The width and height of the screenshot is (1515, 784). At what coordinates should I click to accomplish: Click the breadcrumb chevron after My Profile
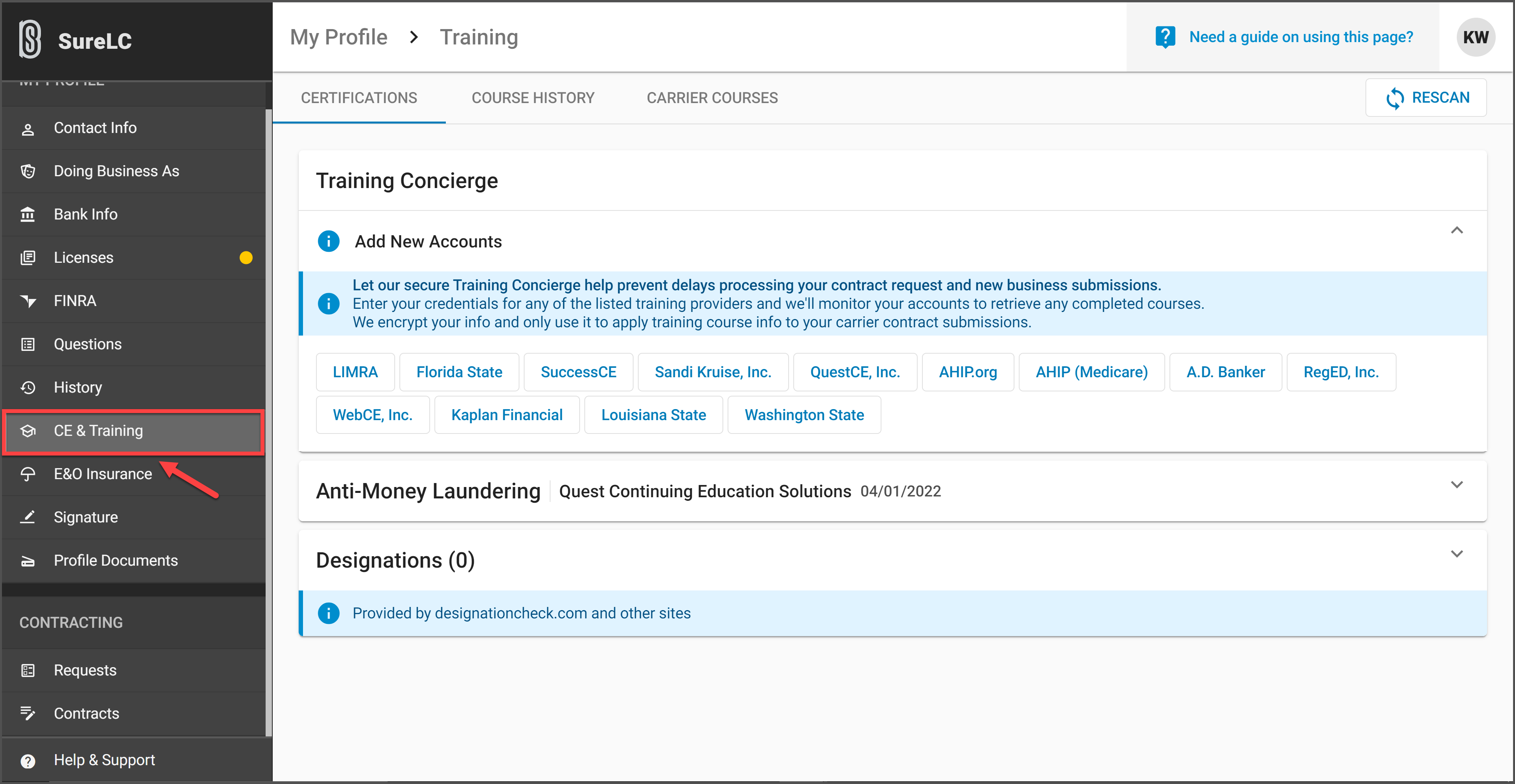coord(414,37)
